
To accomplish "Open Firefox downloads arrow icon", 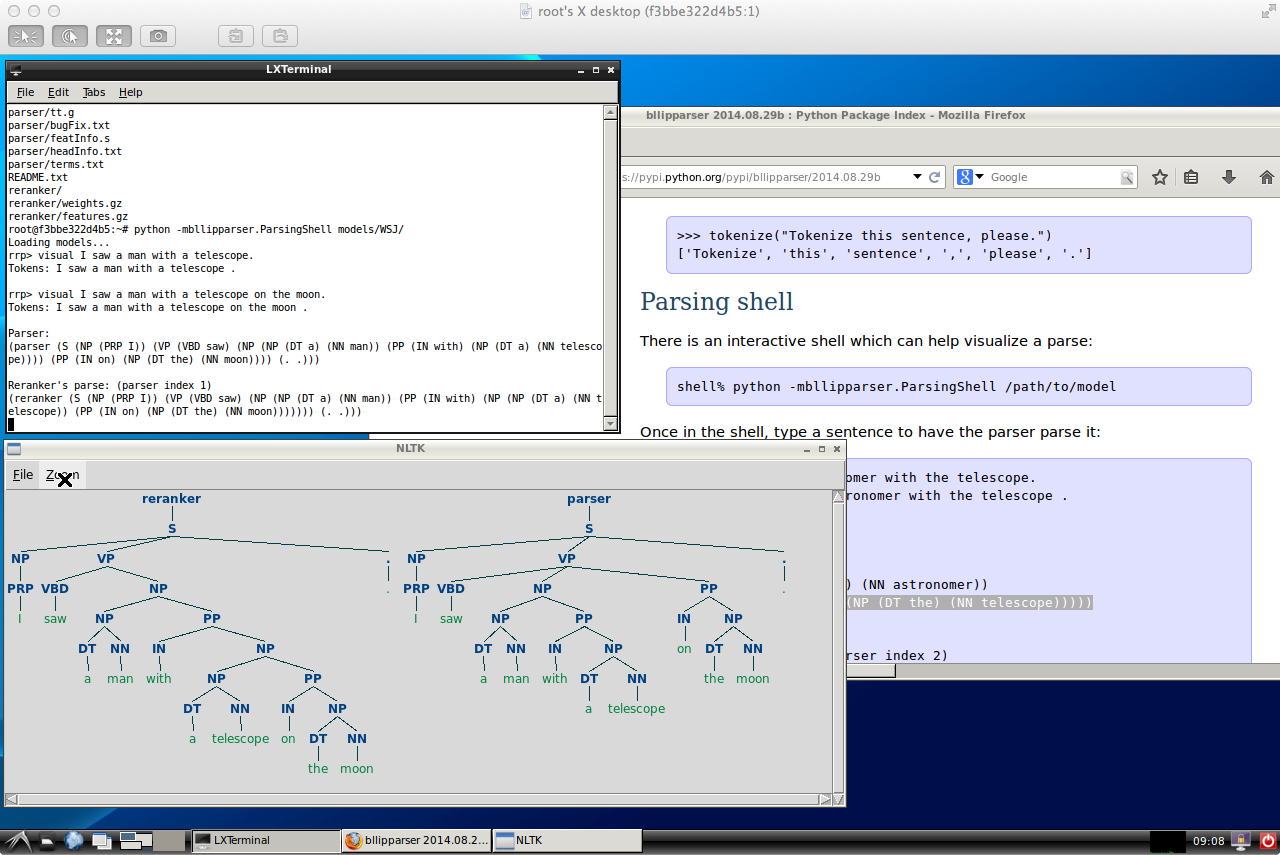I will pyautogui.click(x=1229, y=177).
